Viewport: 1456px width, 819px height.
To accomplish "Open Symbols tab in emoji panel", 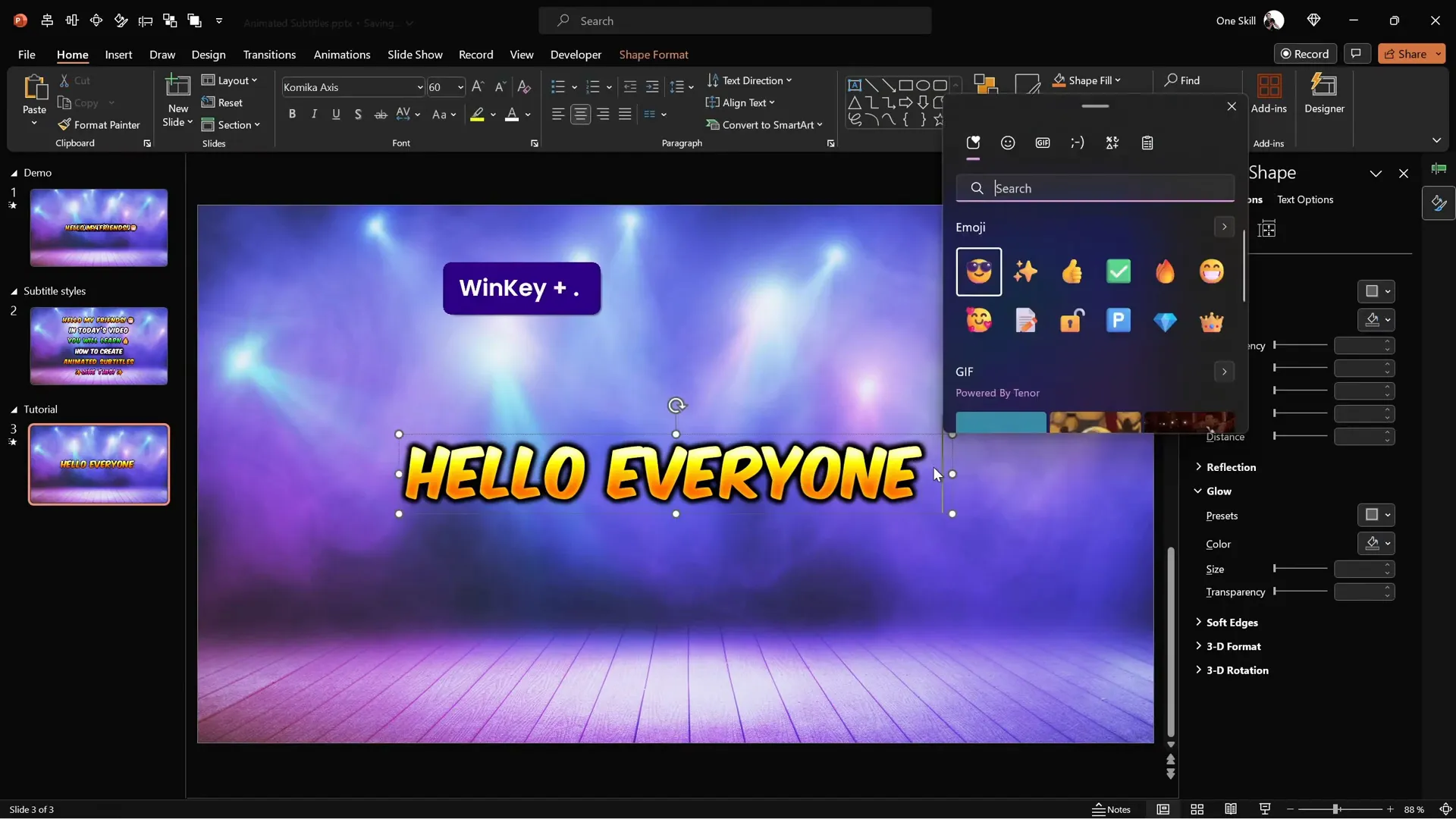I will 1112,143.
